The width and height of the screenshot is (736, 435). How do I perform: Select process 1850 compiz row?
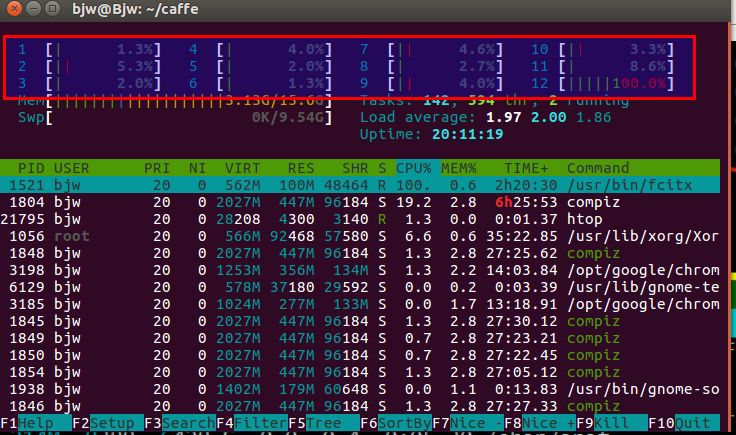point(360,355)
